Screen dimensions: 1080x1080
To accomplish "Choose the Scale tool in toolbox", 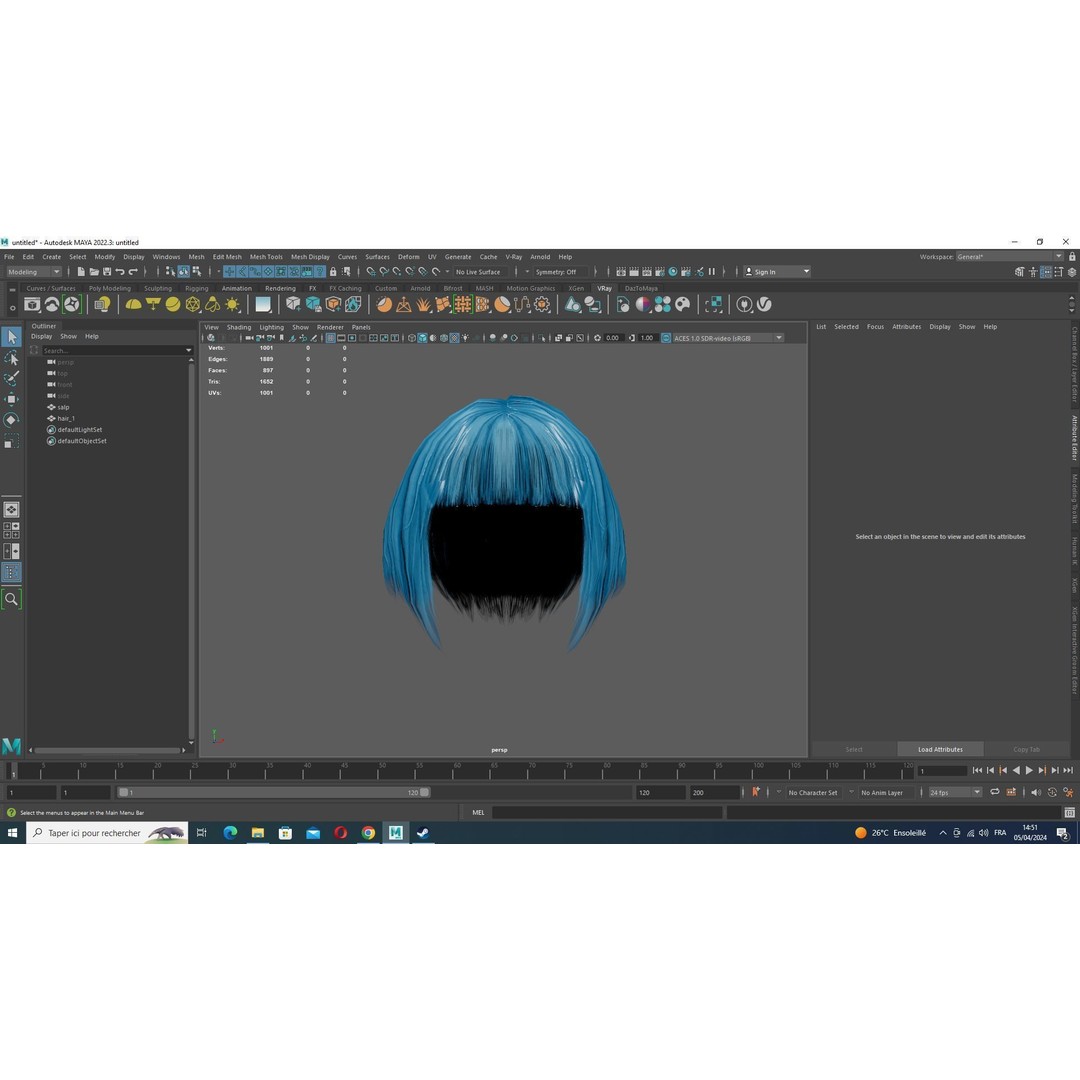I will point(12,441).
